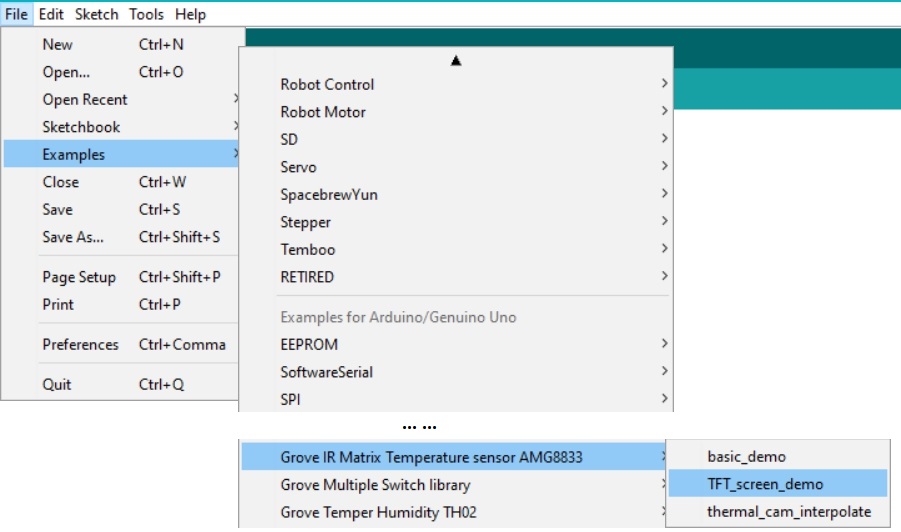901x532 pixels.
Task: Open the Edit menu
Action: [51, 14]
